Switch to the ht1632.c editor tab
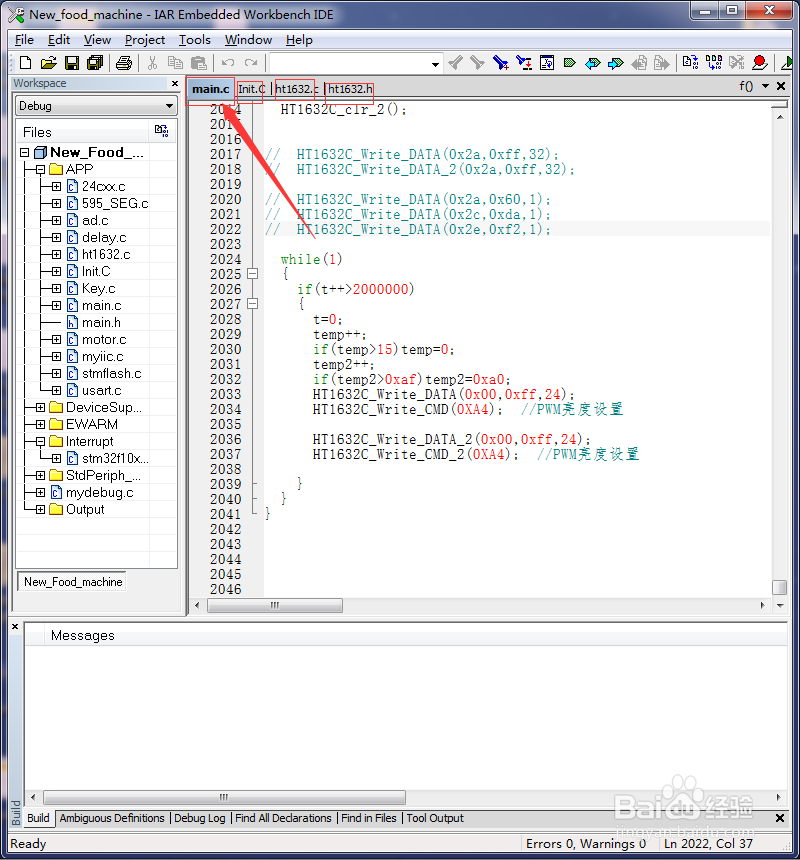 tap(296, 89)
